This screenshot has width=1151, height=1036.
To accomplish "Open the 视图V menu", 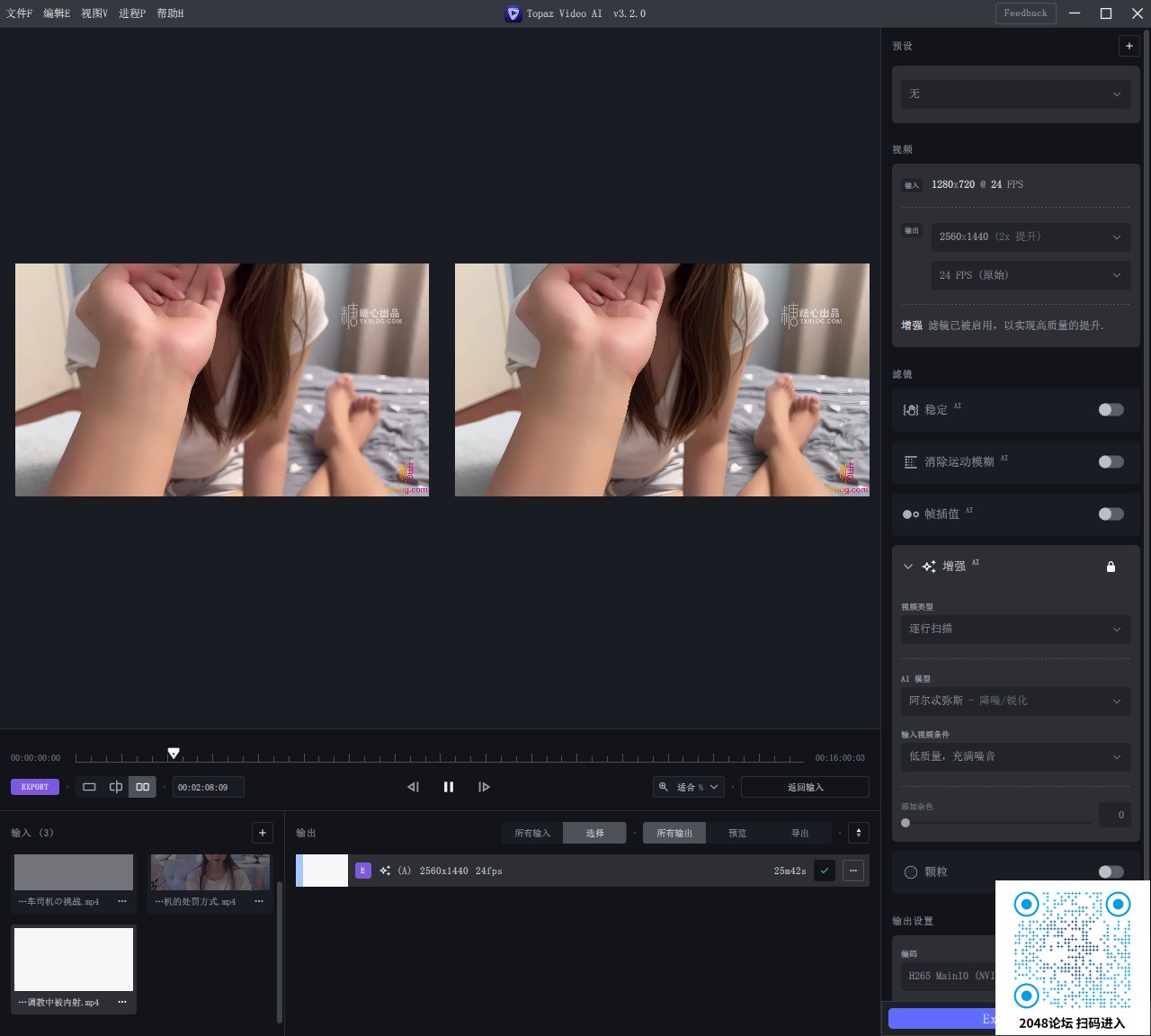I will coord(94,13).
